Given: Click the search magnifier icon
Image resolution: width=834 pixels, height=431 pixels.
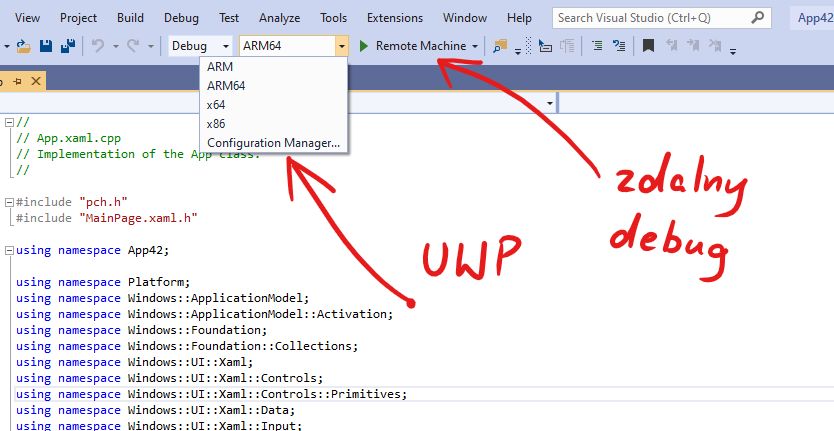Looking at the screenshot, I should [x=757, y=18].
